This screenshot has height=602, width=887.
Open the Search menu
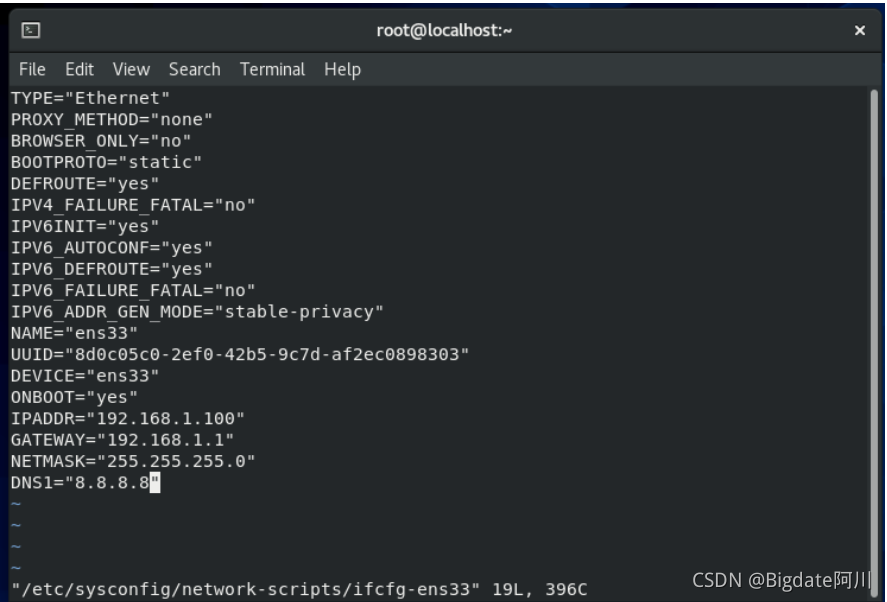coord(195,69)
